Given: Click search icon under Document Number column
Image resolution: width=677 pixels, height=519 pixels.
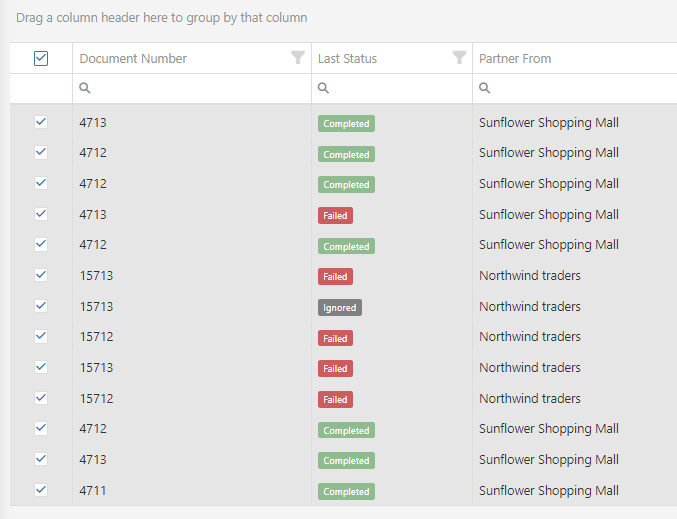Looking at the screenshot, I should click(x=85, y=89).
